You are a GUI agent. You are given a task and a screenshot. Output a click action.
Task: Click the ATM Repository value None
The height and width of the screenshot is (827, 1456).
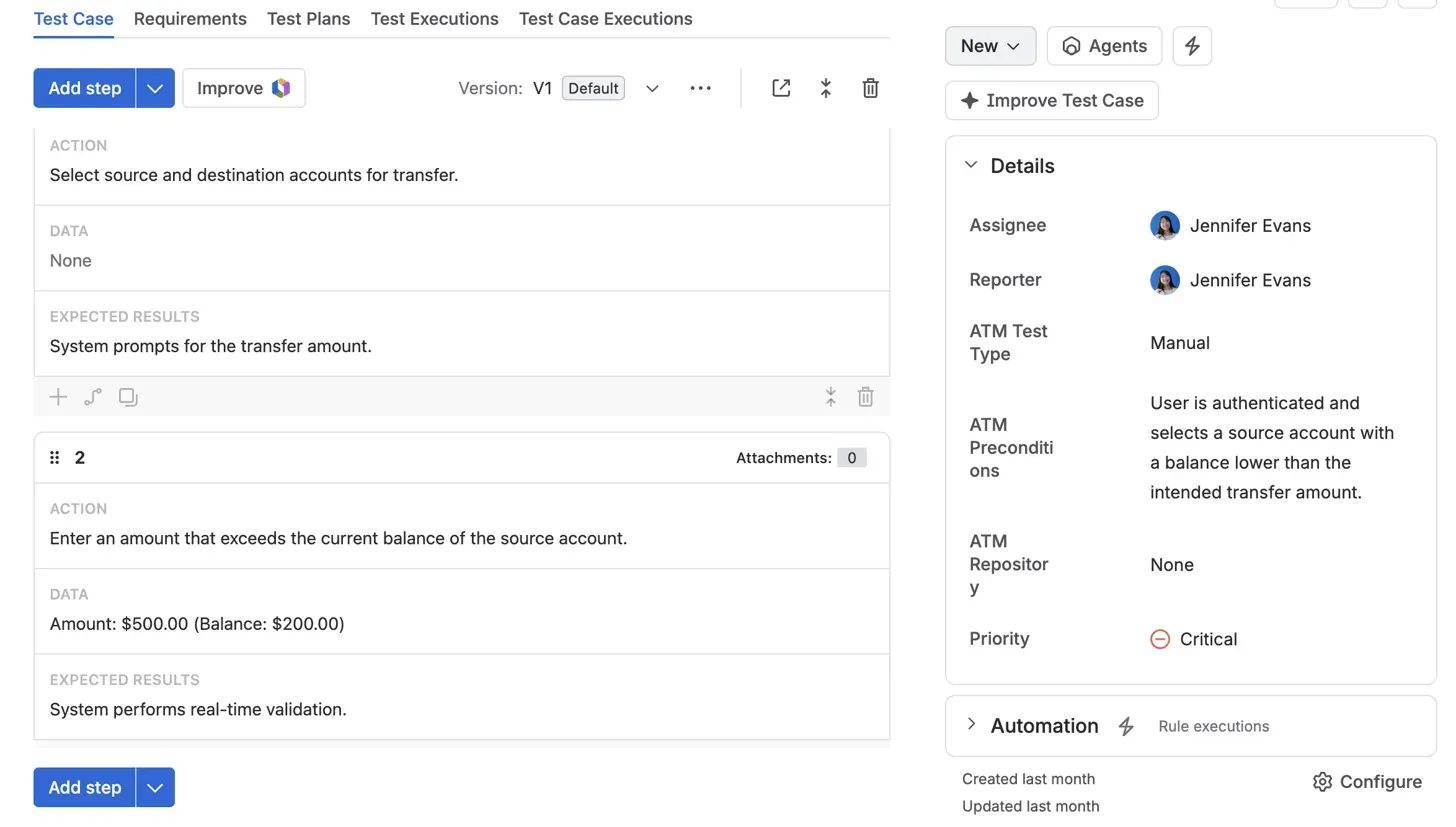point(1172,565)
